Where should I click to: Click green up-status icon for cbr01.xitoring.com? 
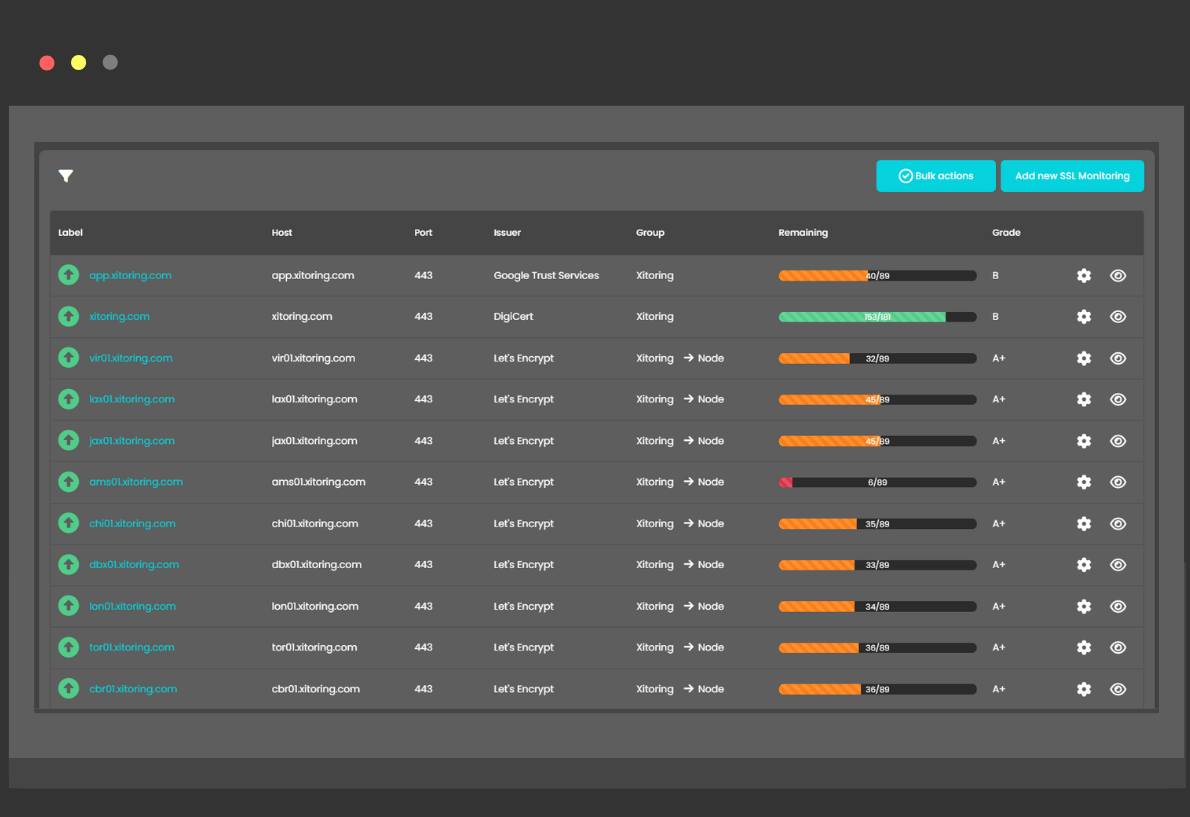[68, 688]
